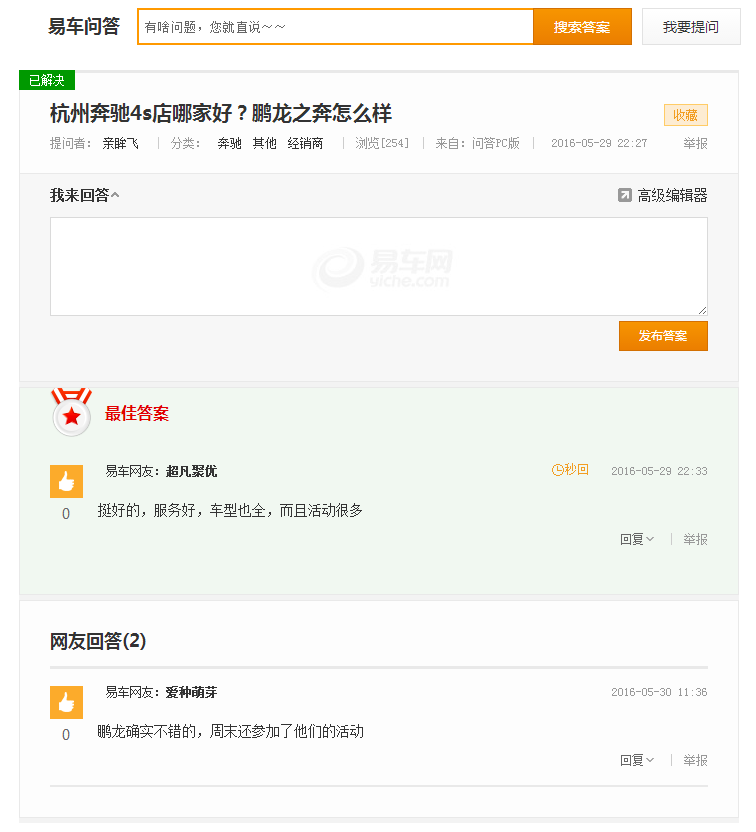The height and width of the screenshot is (832, 756).
Task: Open user profile 超凡聚优
Action: [x=192, y=471]
